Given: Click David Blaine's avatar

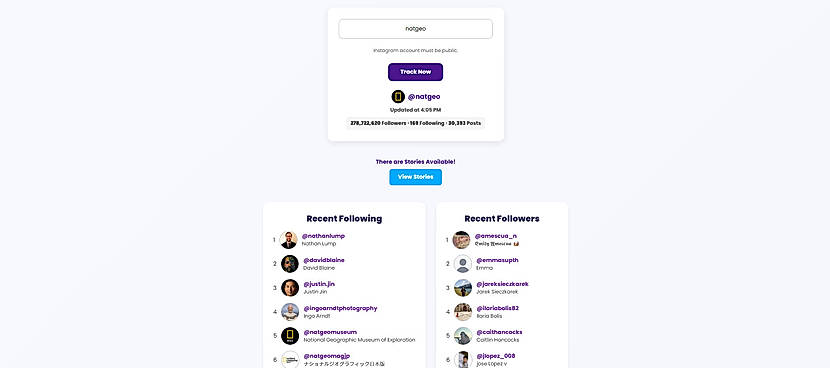Looking at the screenshot, I should (x=290, y=264).
